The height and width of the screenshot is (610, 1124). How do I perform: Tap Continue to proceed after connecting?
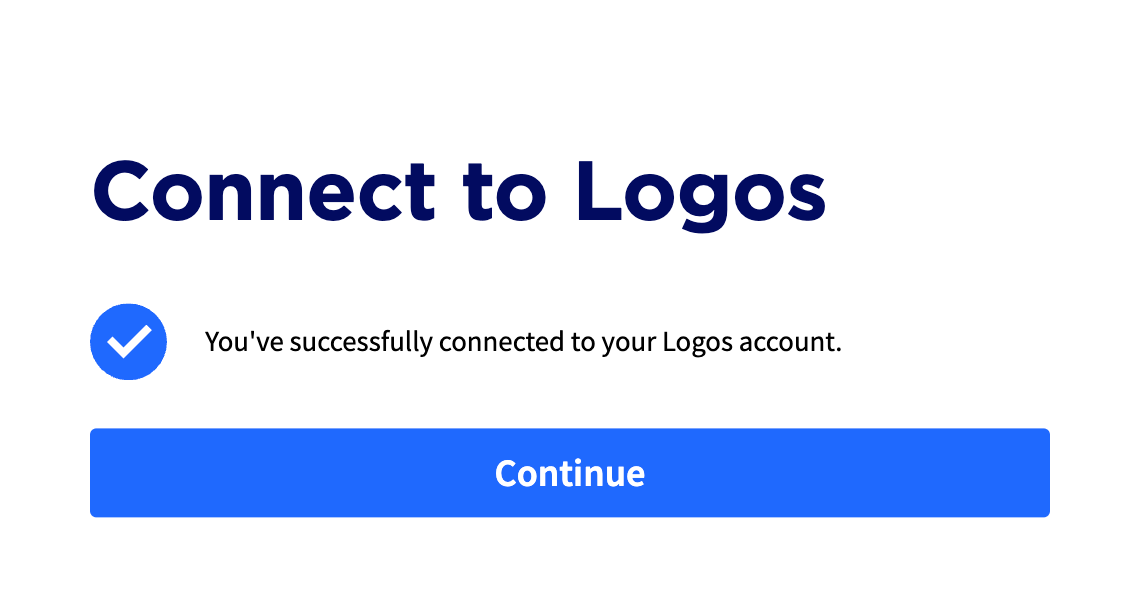(570, 472)
